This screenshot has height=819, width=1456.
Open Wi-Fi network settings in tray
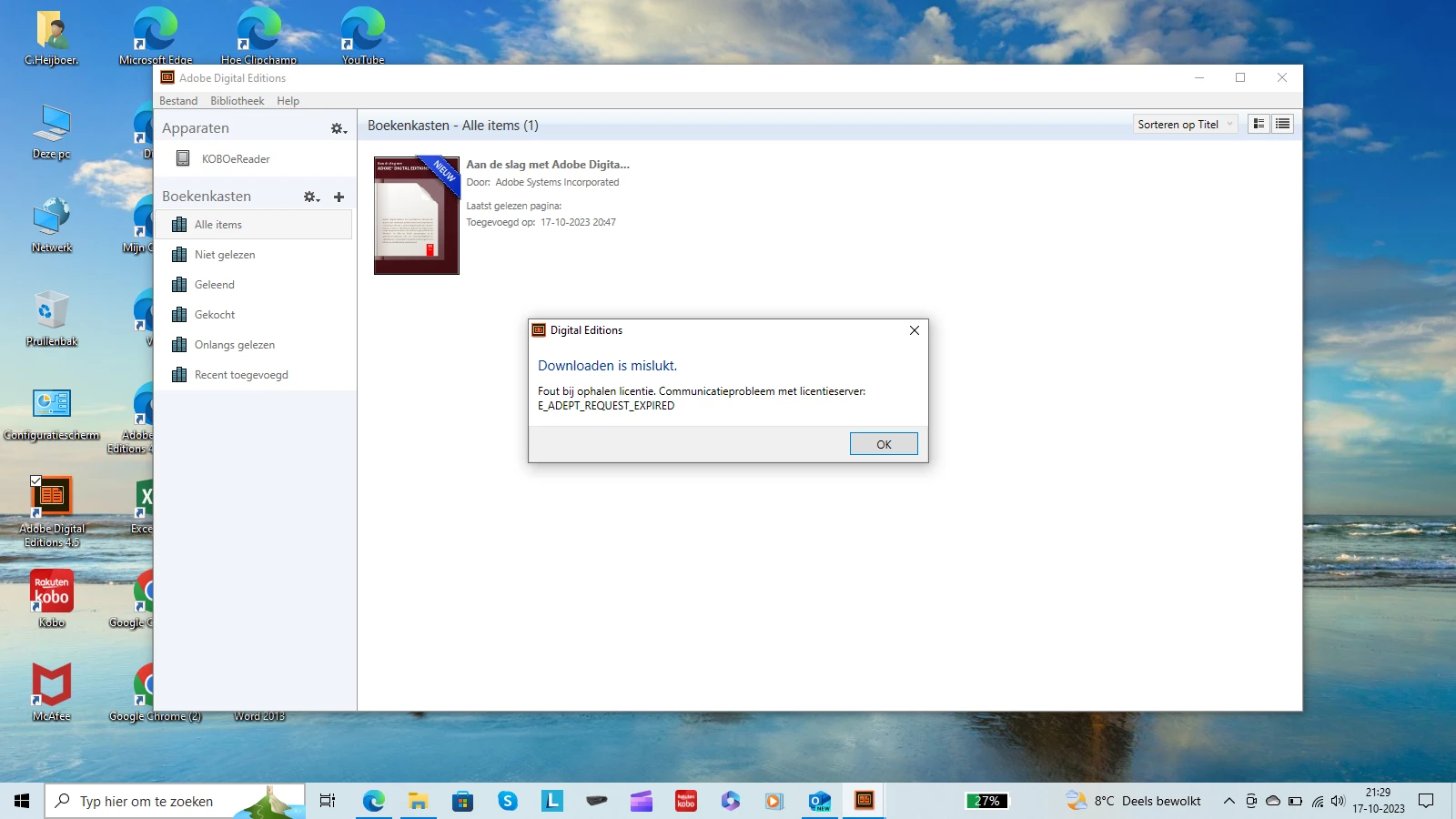pyautogui.click(x=1317, y=801)
